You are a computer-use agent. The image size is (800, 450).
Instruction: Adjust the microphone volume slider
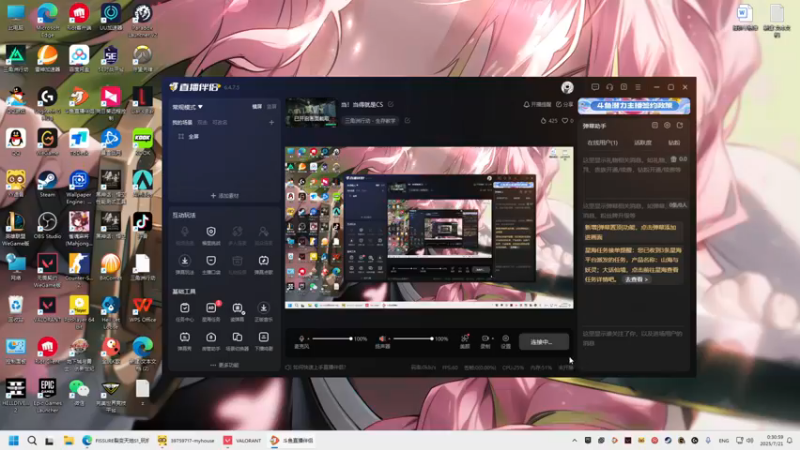pyautogui.click(x=332, y=339)
